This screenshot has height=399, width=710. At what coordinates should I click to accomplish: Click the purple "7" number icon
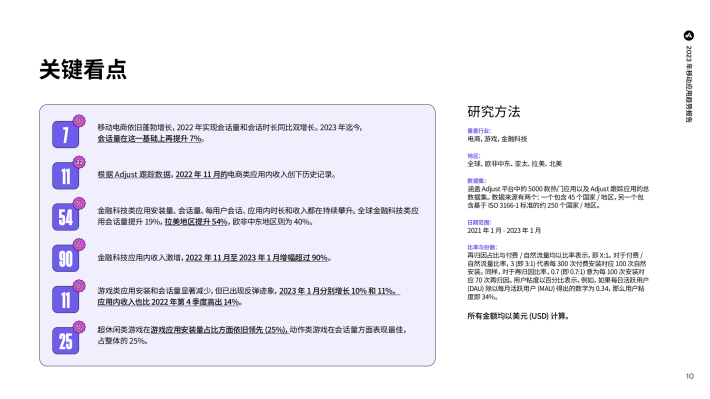pyautogui.click(x=66, y=135)
